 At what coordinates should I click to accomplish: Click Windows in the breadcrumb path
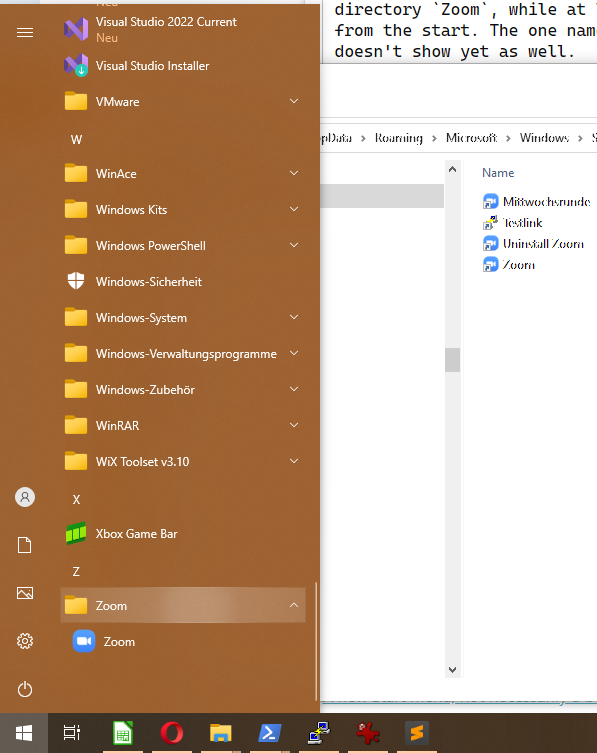pyautogui.click(x=544, y=138)
